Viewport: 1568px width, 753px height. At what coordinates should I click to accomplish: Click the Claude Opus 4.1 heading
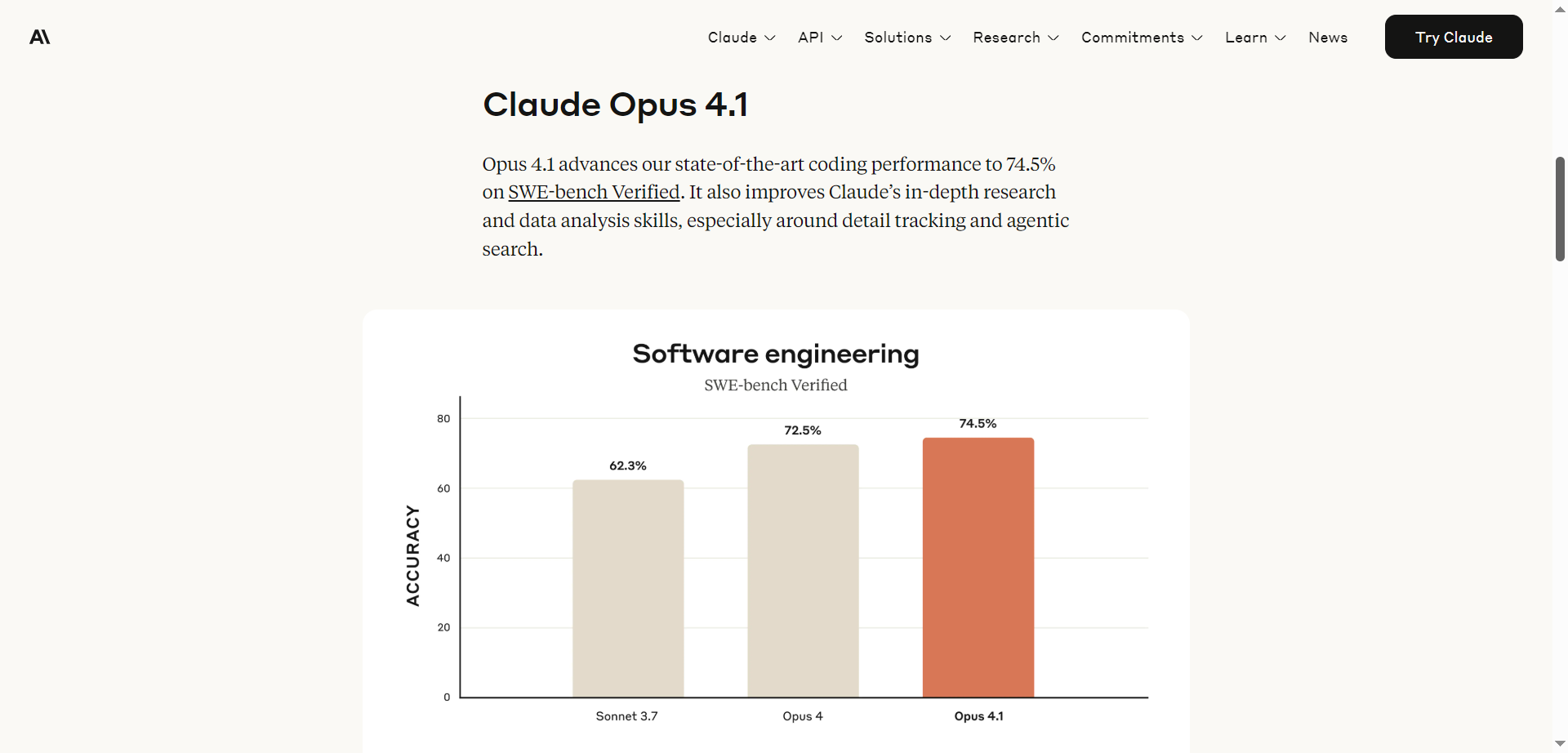[x=616, y=105]
